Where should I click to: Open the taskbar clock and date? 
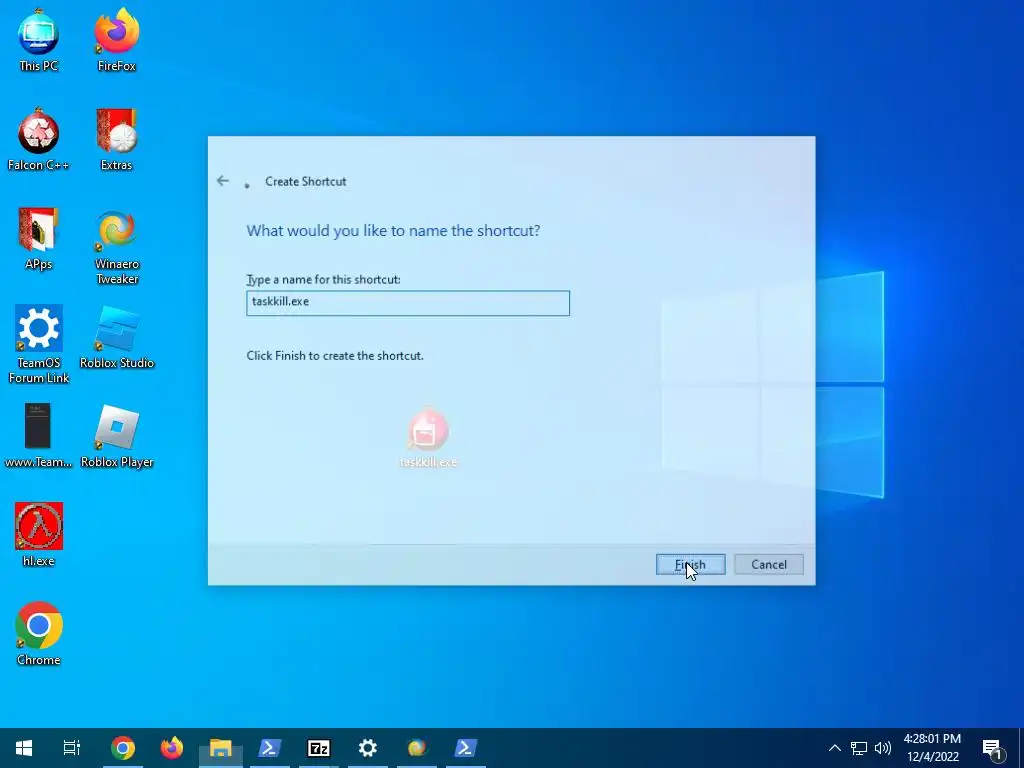[x=933, y=748]
